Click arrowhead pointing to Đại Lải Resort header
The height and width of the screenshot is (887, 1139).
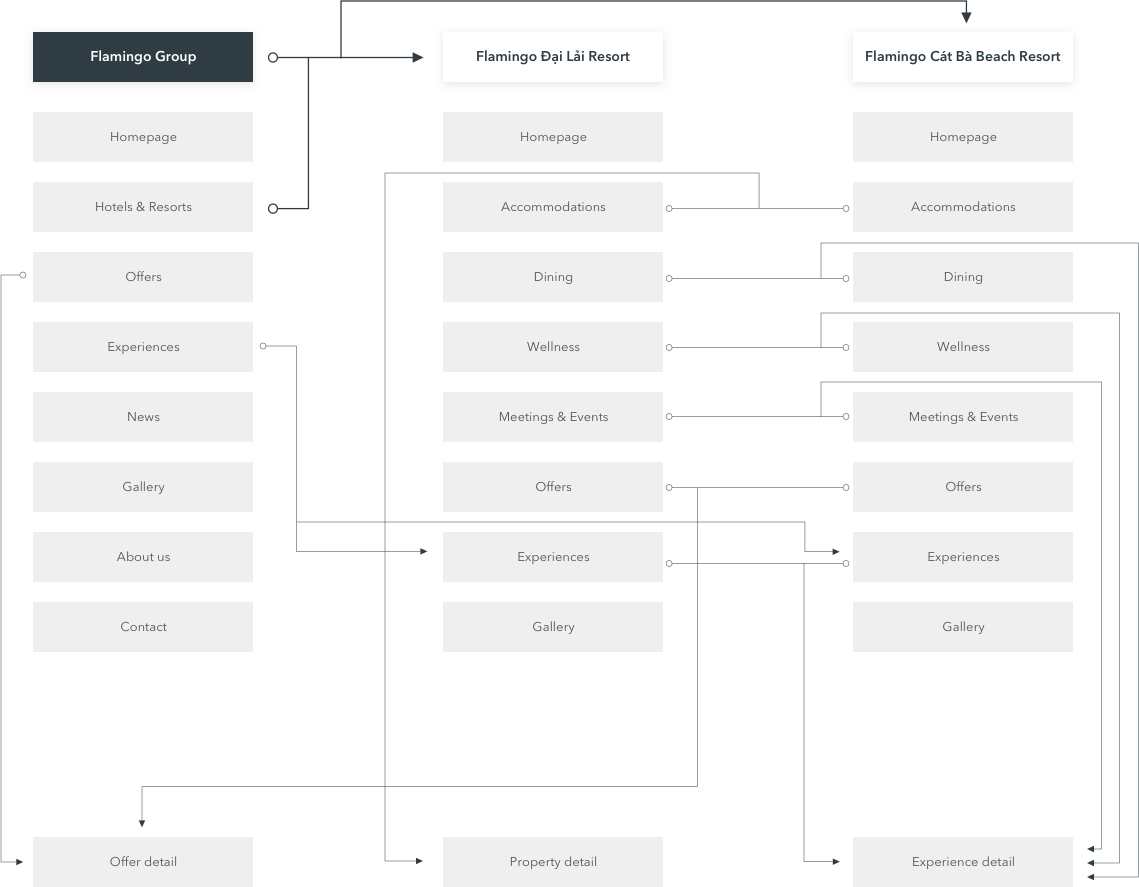418,57
